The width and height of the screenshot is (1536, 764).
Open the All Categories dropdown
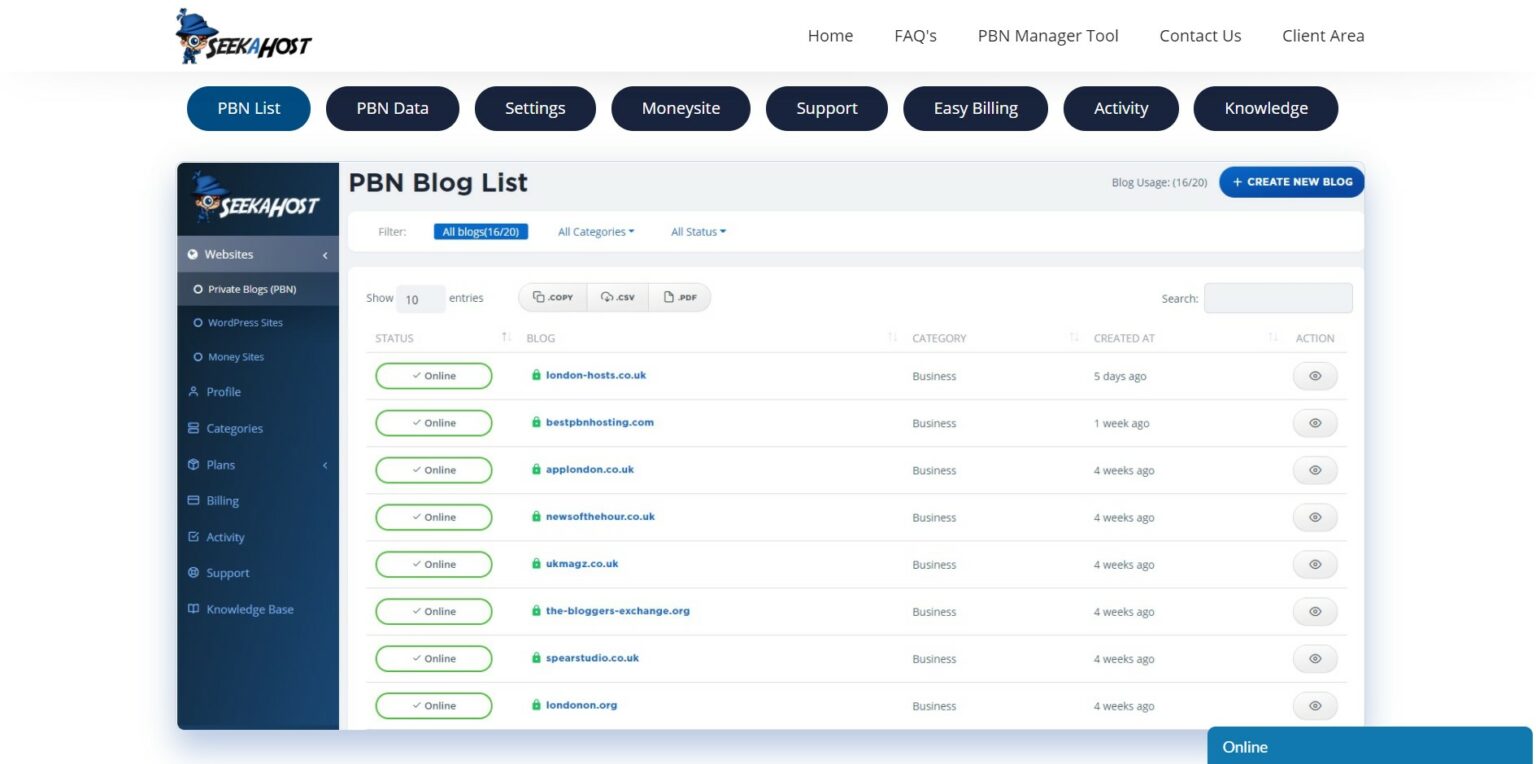coord(595,231)
